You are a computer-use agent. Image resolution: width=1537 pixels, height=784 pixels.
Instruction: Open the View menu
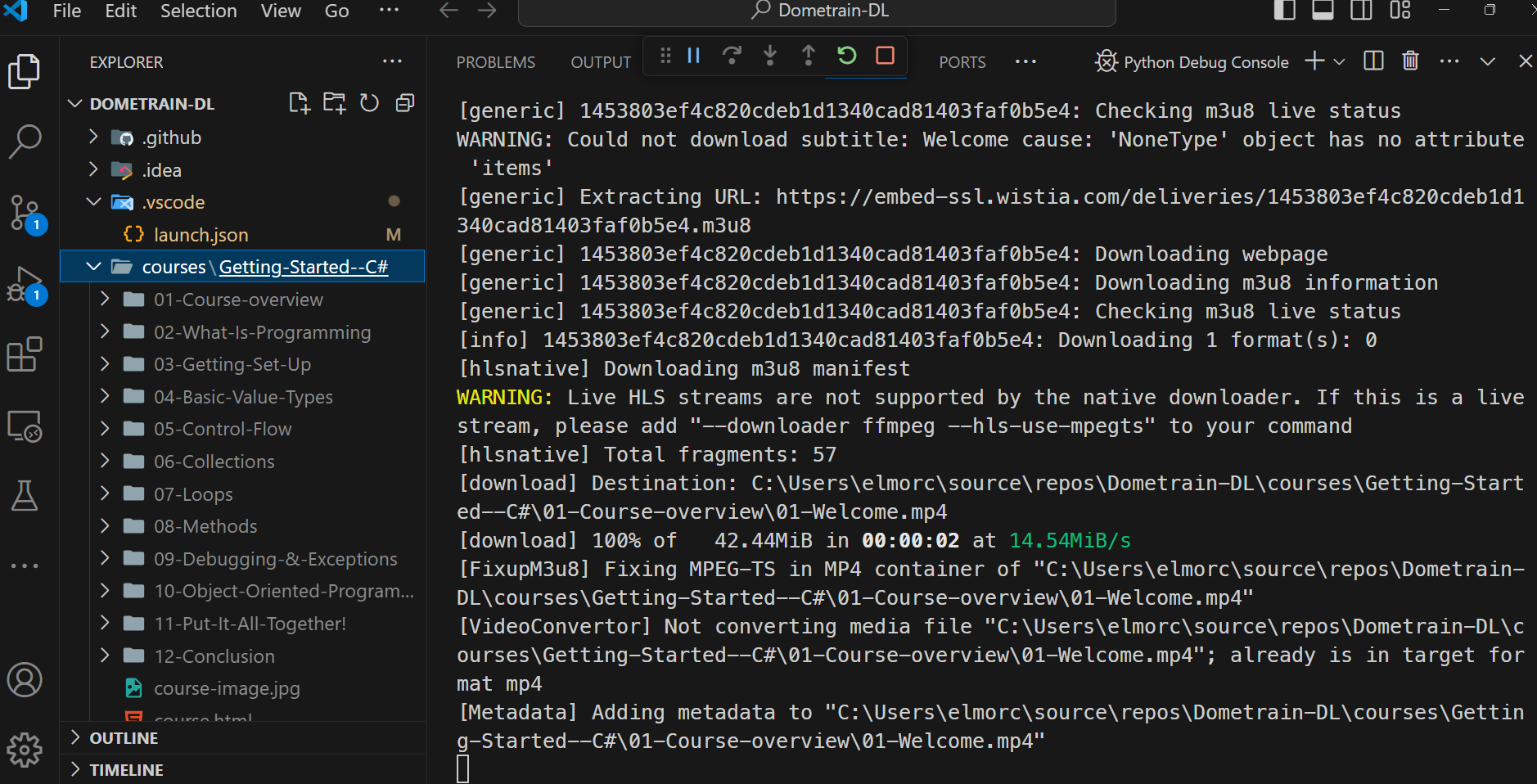tap(281, 11)
